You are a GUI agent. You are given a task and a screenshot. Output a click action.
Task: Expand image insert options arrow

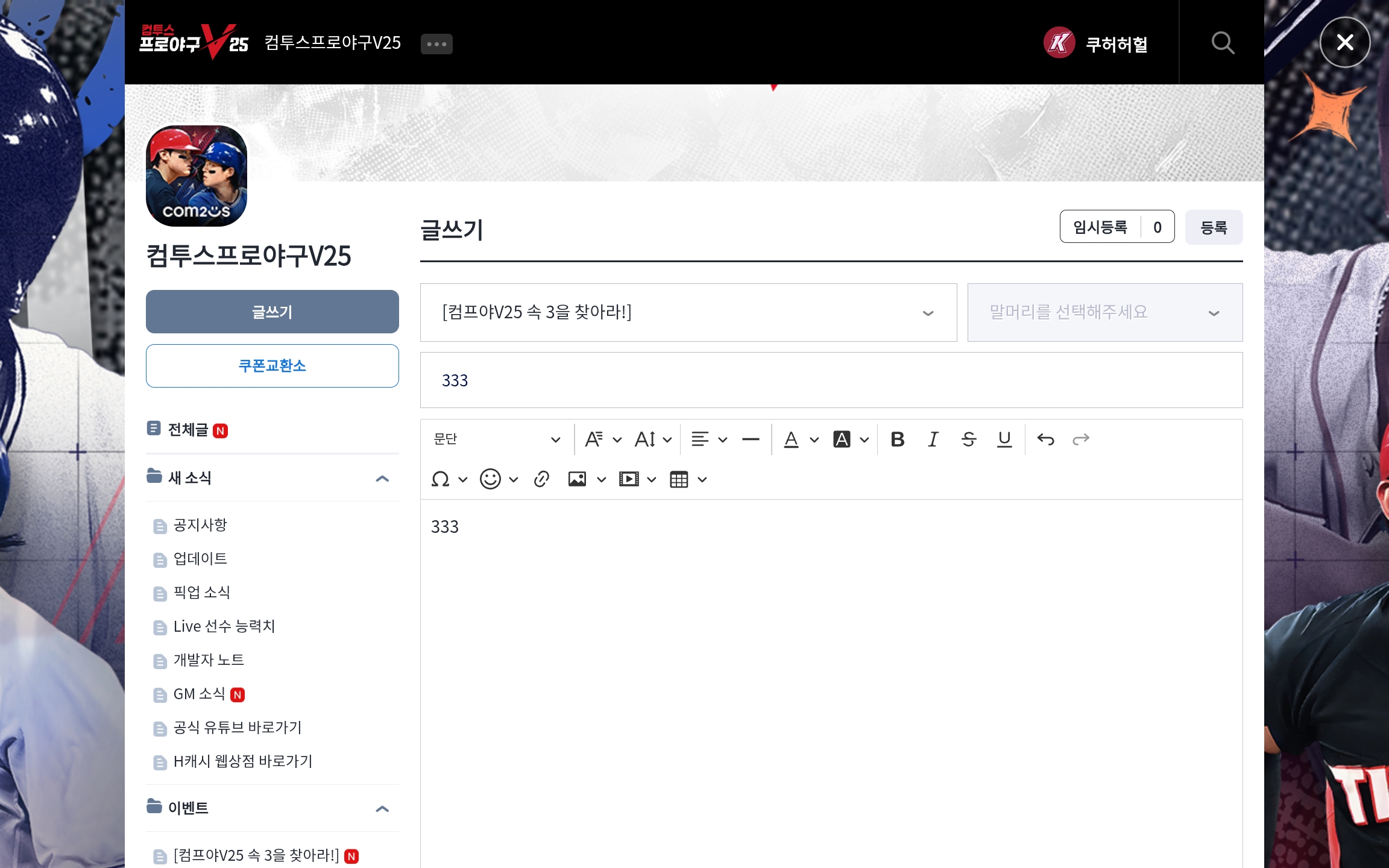(x=601, y=480)
